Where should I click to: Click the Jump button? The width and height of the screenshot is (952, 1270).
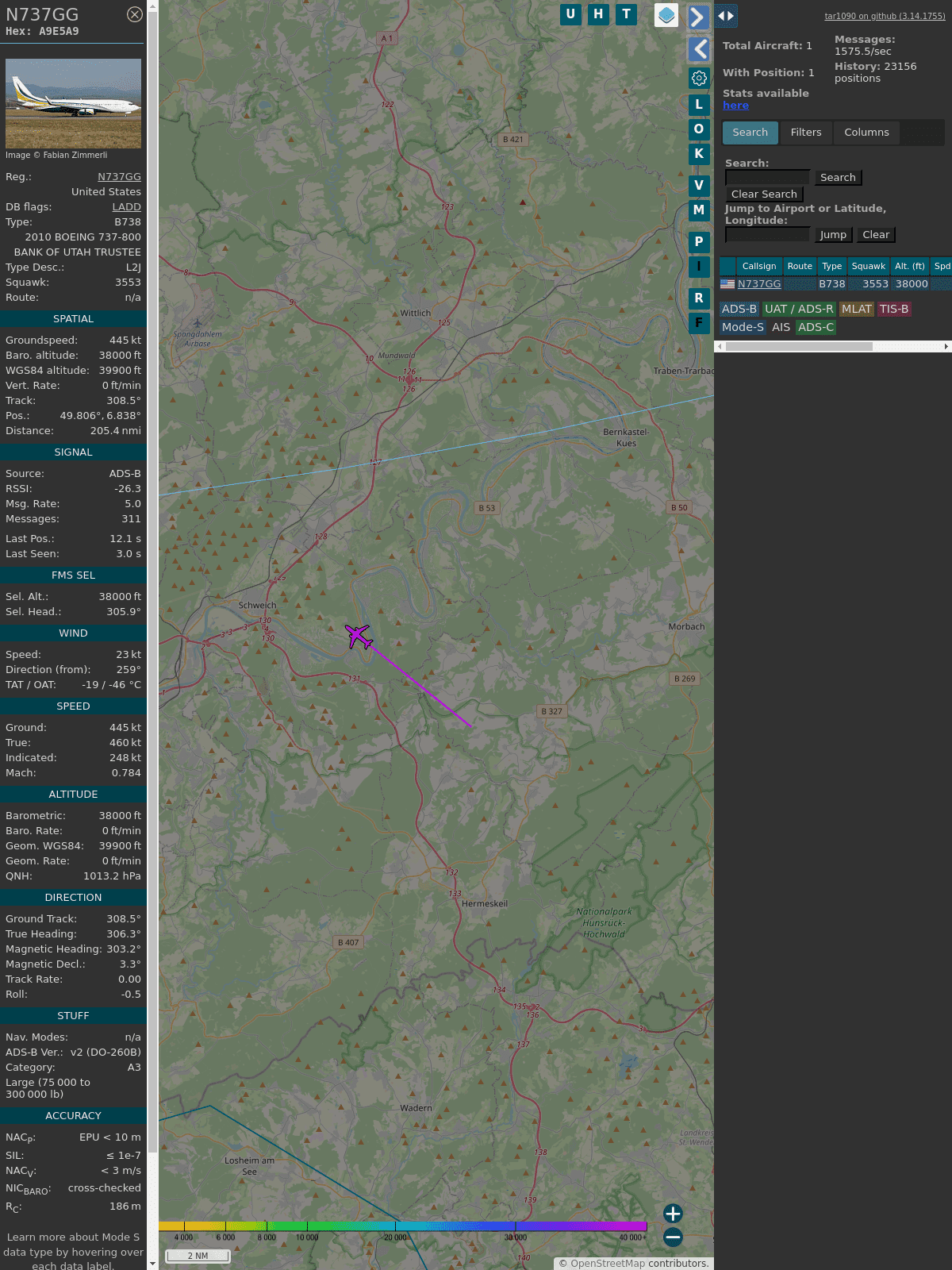pos(833,235)
